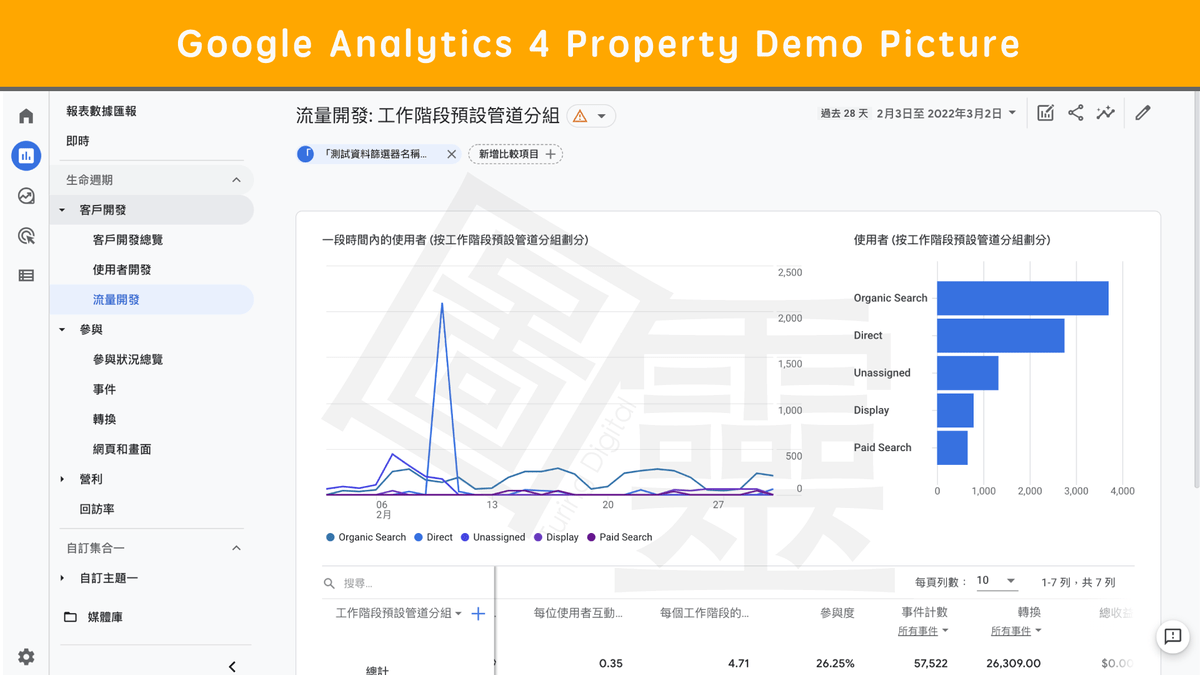Click the Direct bar in bar chart

point(1001,336)
